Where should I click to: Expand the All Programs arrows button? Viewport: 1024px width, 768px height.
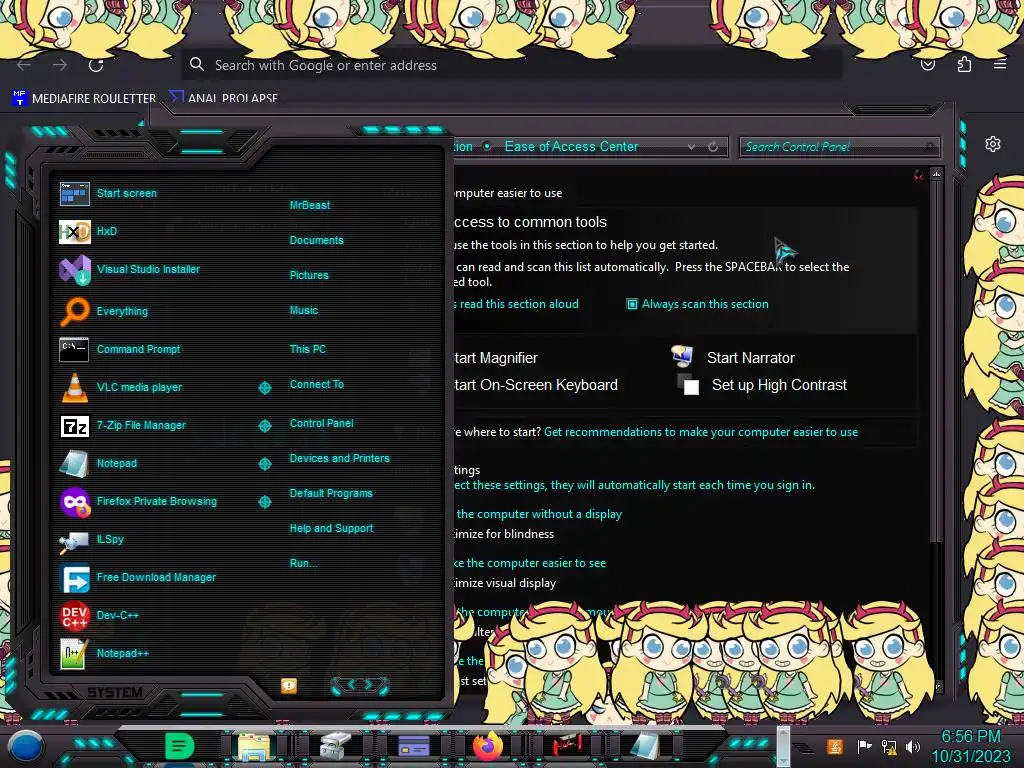360,685
